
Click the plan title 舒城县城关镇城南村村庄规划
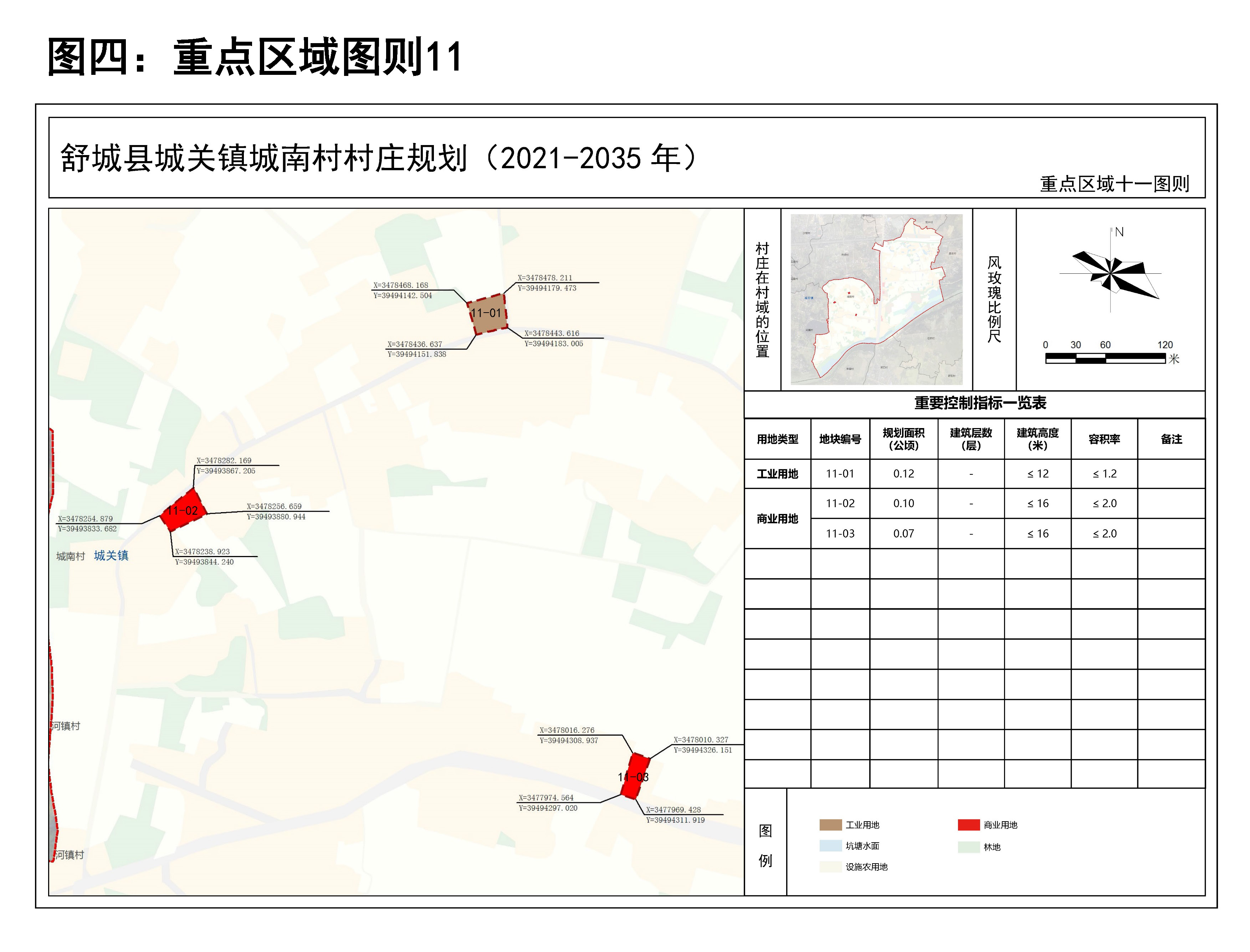(x=263, y=158)
